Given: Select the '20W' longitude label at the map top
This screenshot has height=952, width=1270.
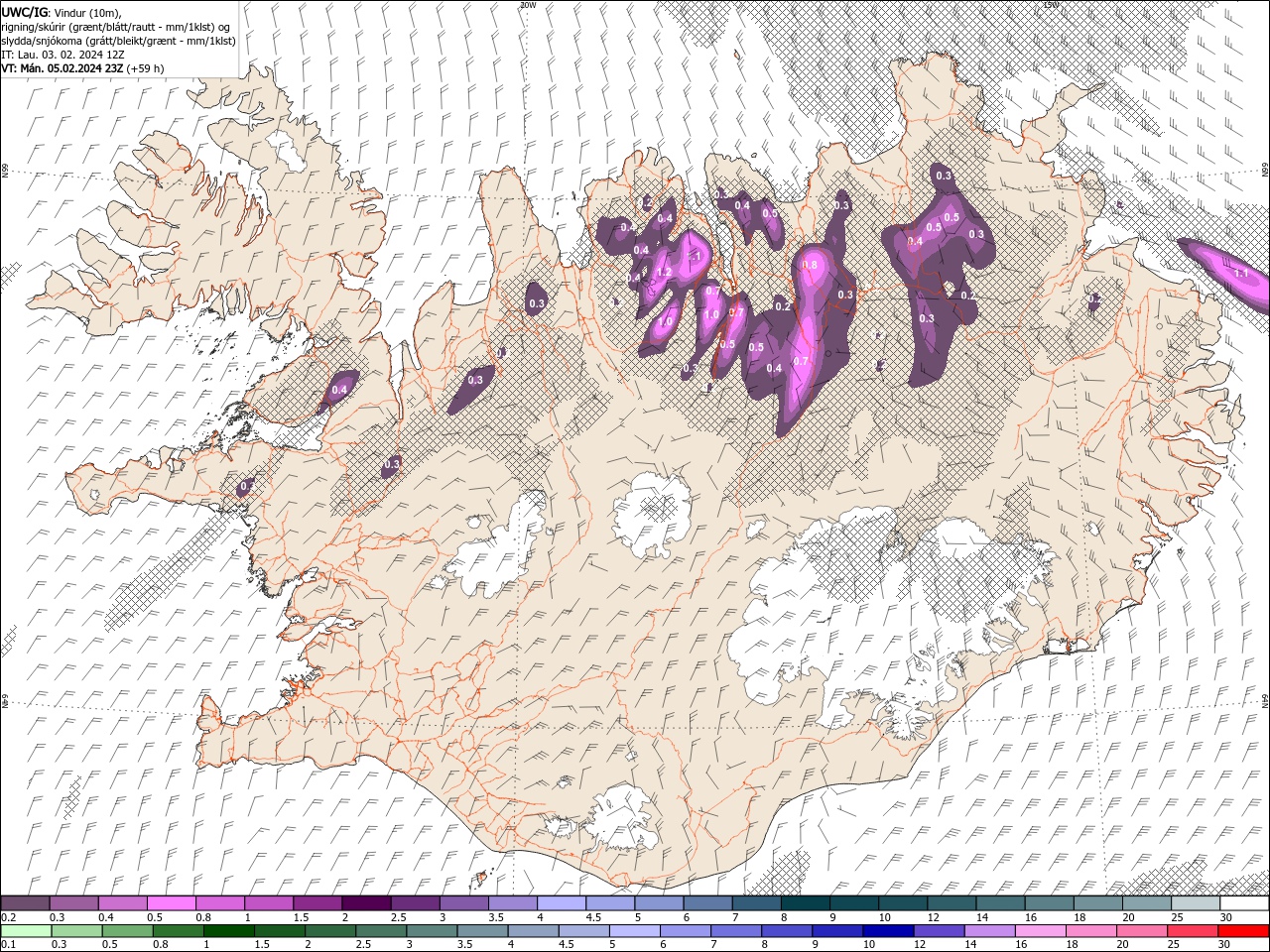Looking at the screenshot, I should click(528, 5).
